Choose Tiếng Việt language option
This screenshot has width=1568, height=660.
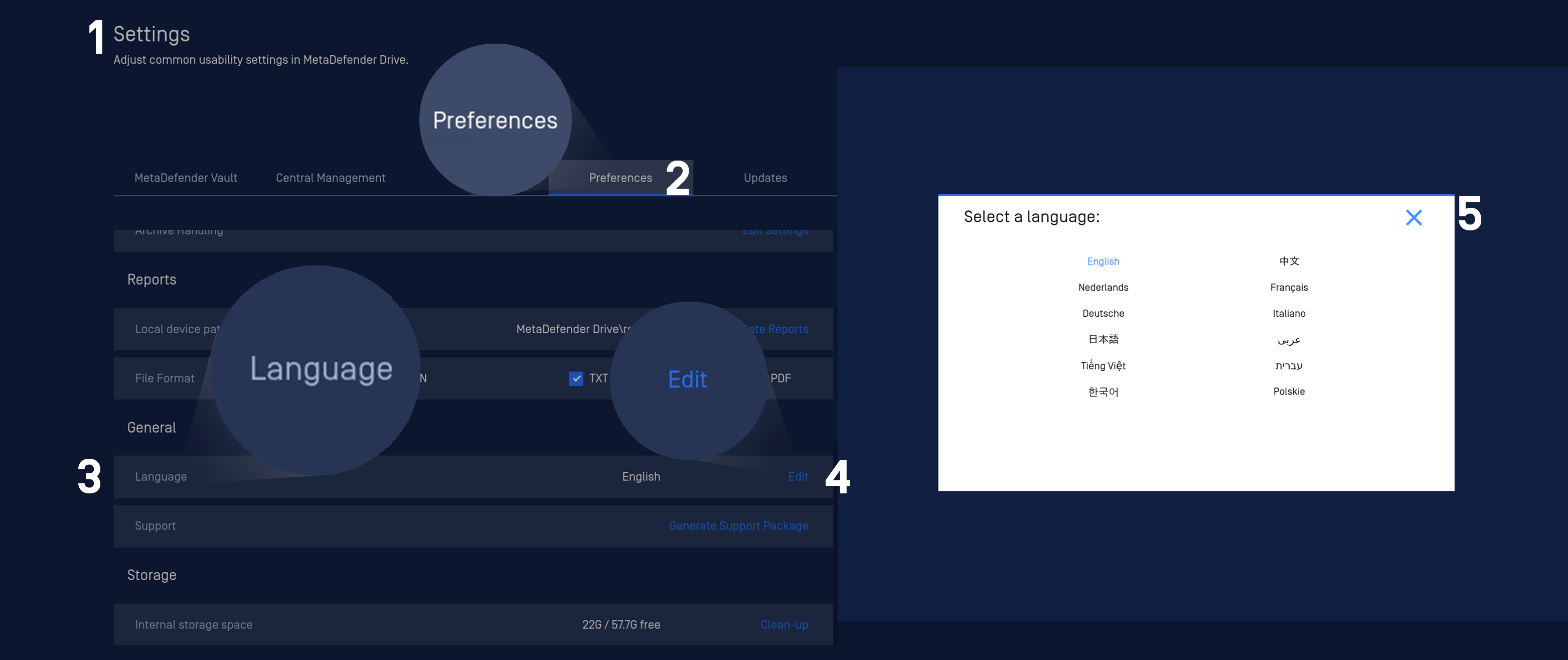click(1103, 365)
